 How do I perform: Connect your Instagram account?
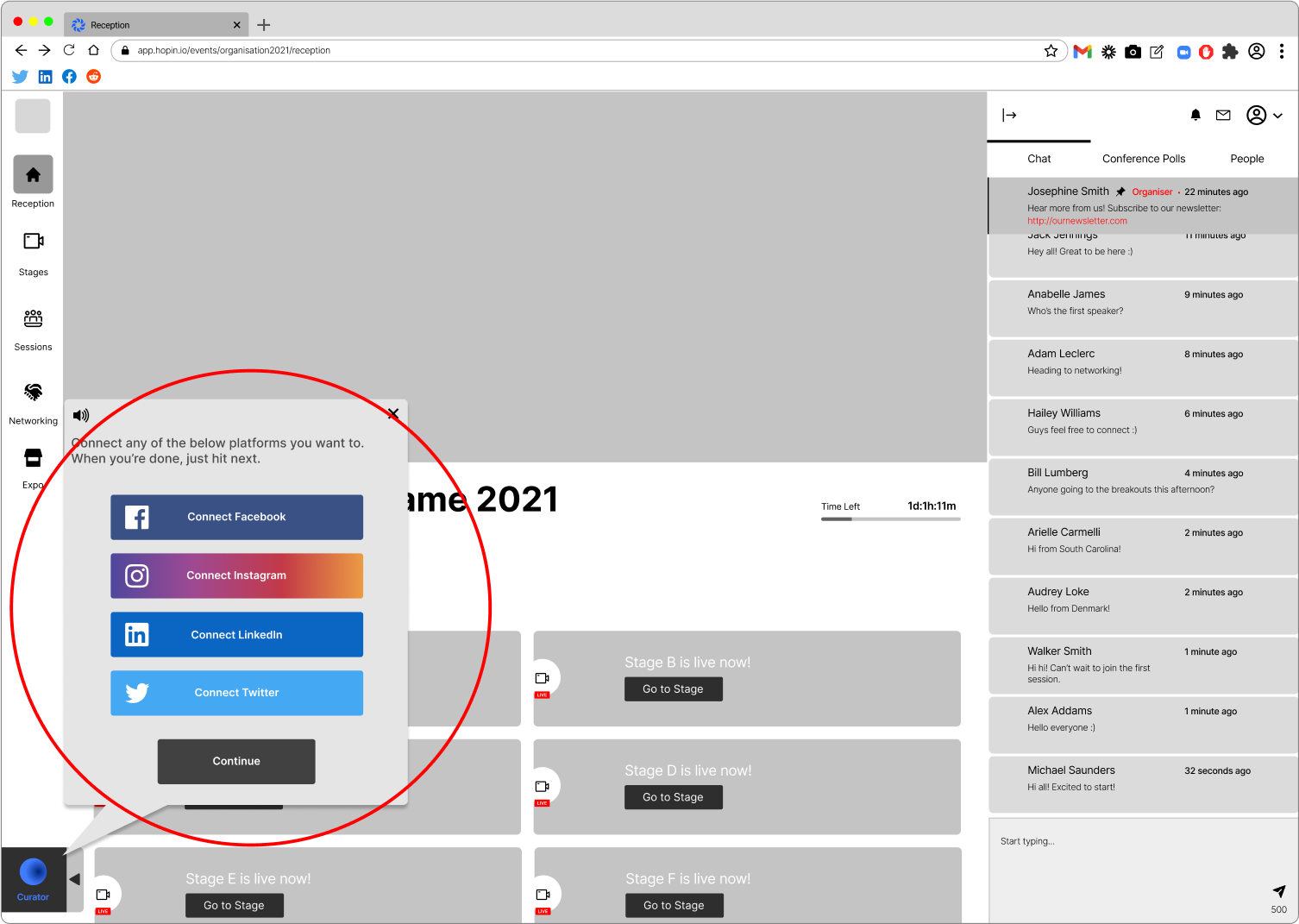[x=236, y=575]
